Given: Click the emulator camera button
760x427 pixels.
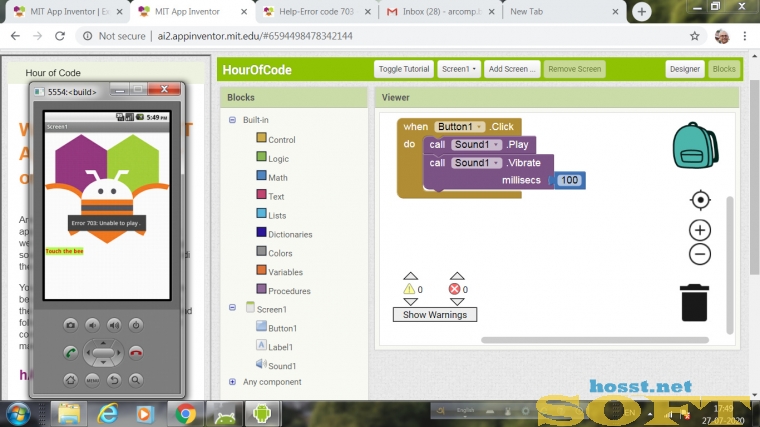Looking at the screenshot, I should tap(70, 325).
